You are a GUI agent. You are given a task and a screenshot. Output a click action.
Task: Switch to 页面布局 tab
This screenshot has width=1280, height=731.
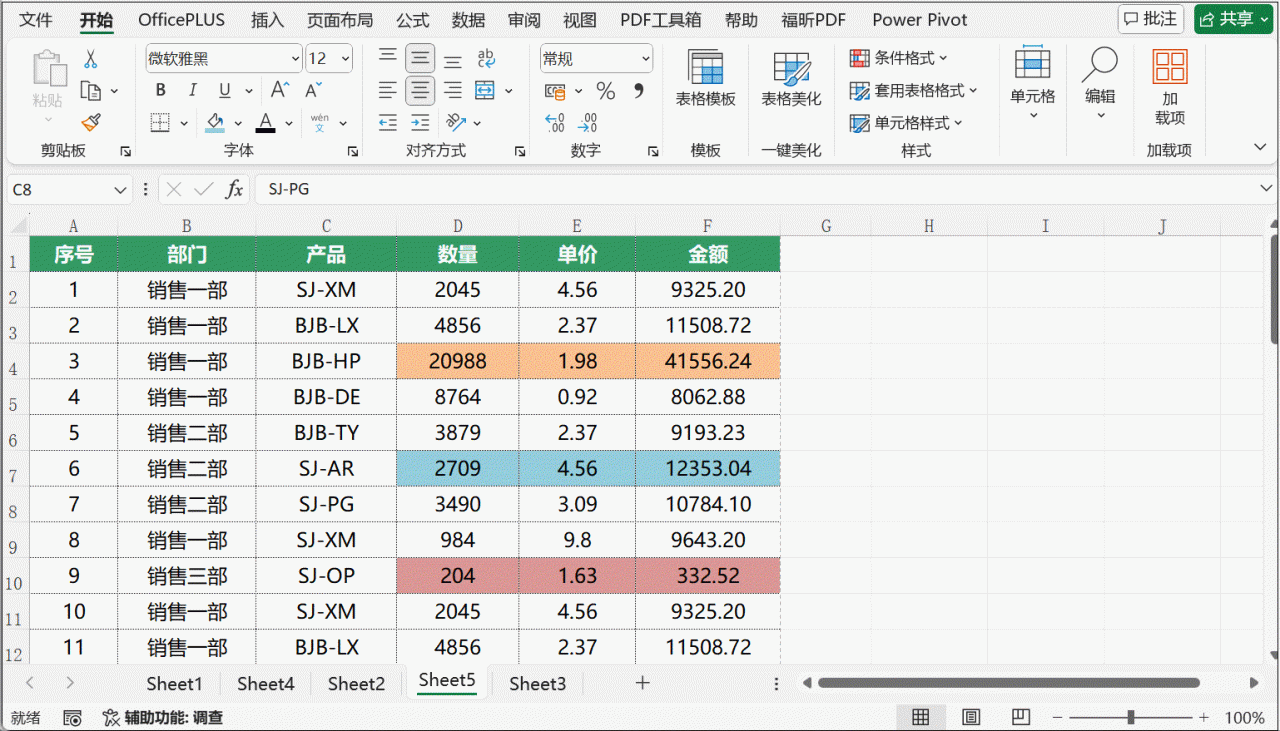pos(340,20)
